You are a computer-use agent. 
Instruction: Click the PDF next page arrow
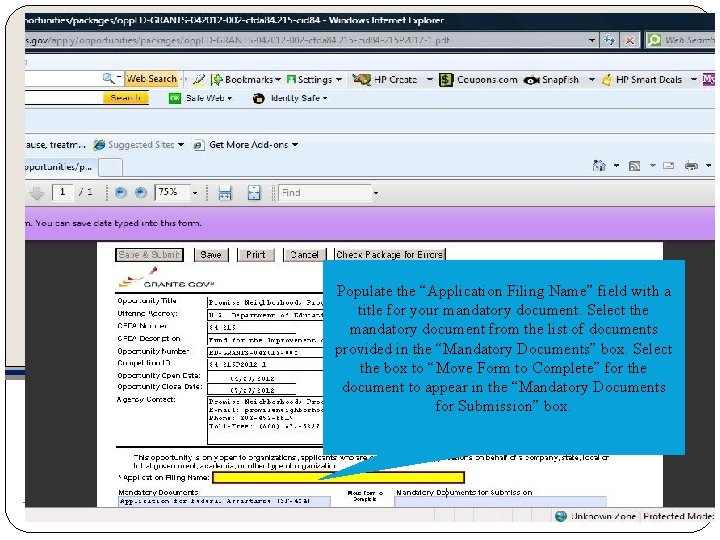click(36, 193)
